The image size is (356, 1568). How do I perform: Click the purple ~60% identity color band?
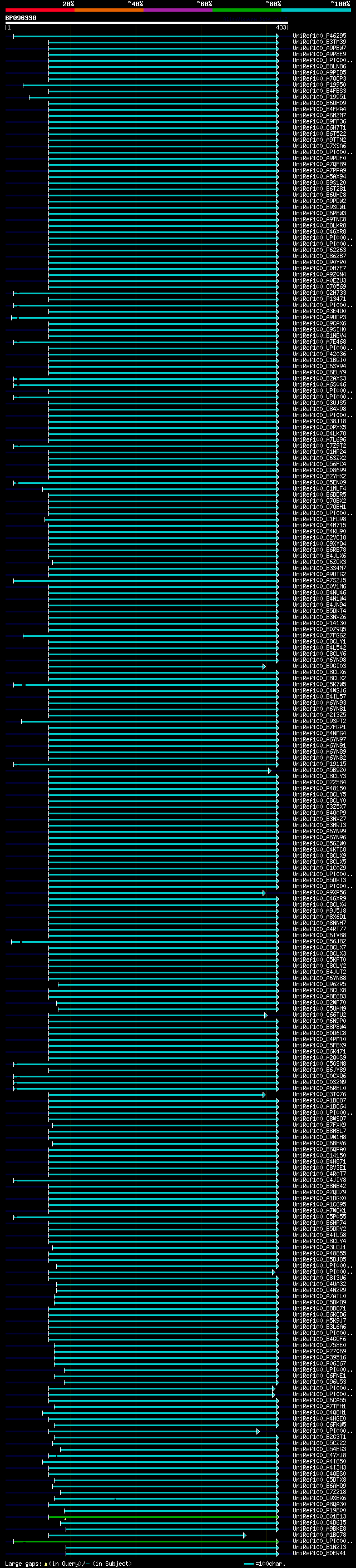(x=179, y=10)
